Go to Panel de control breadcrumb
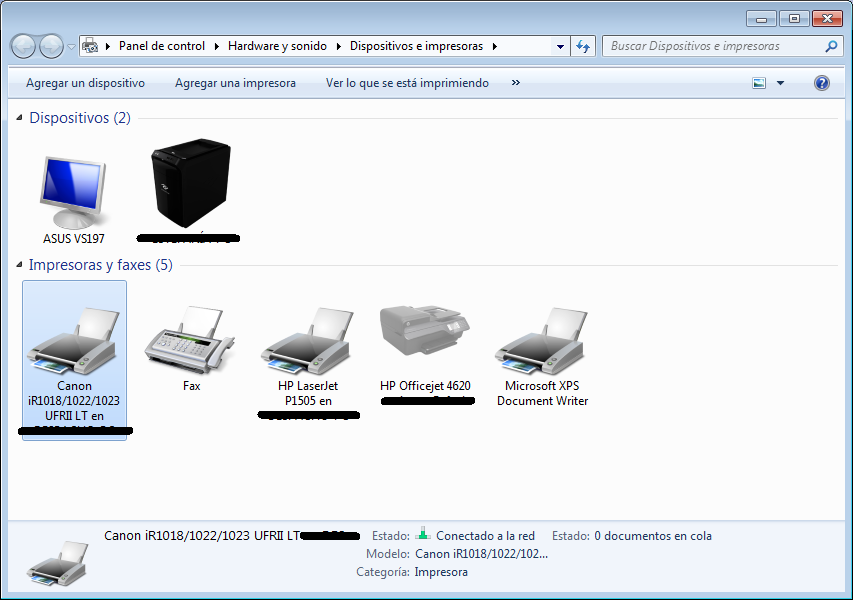 [x=162, y=46]
